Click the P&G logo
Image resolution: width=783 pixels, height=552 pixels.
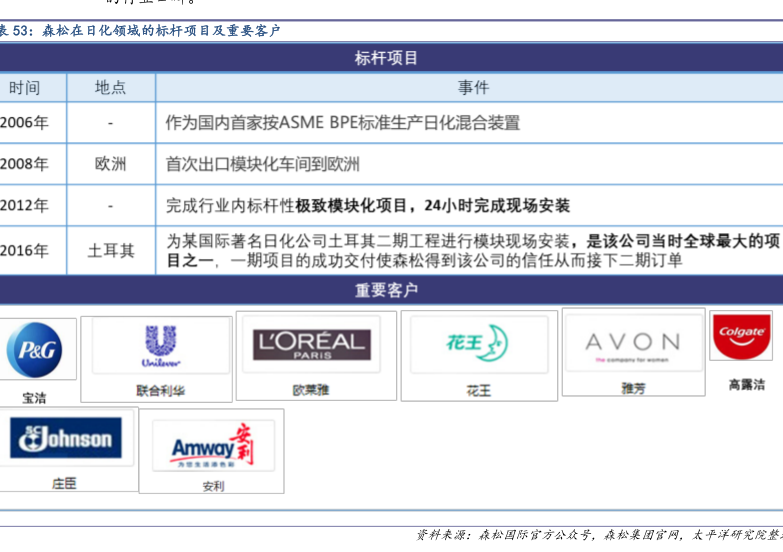(x=34, y=349)
